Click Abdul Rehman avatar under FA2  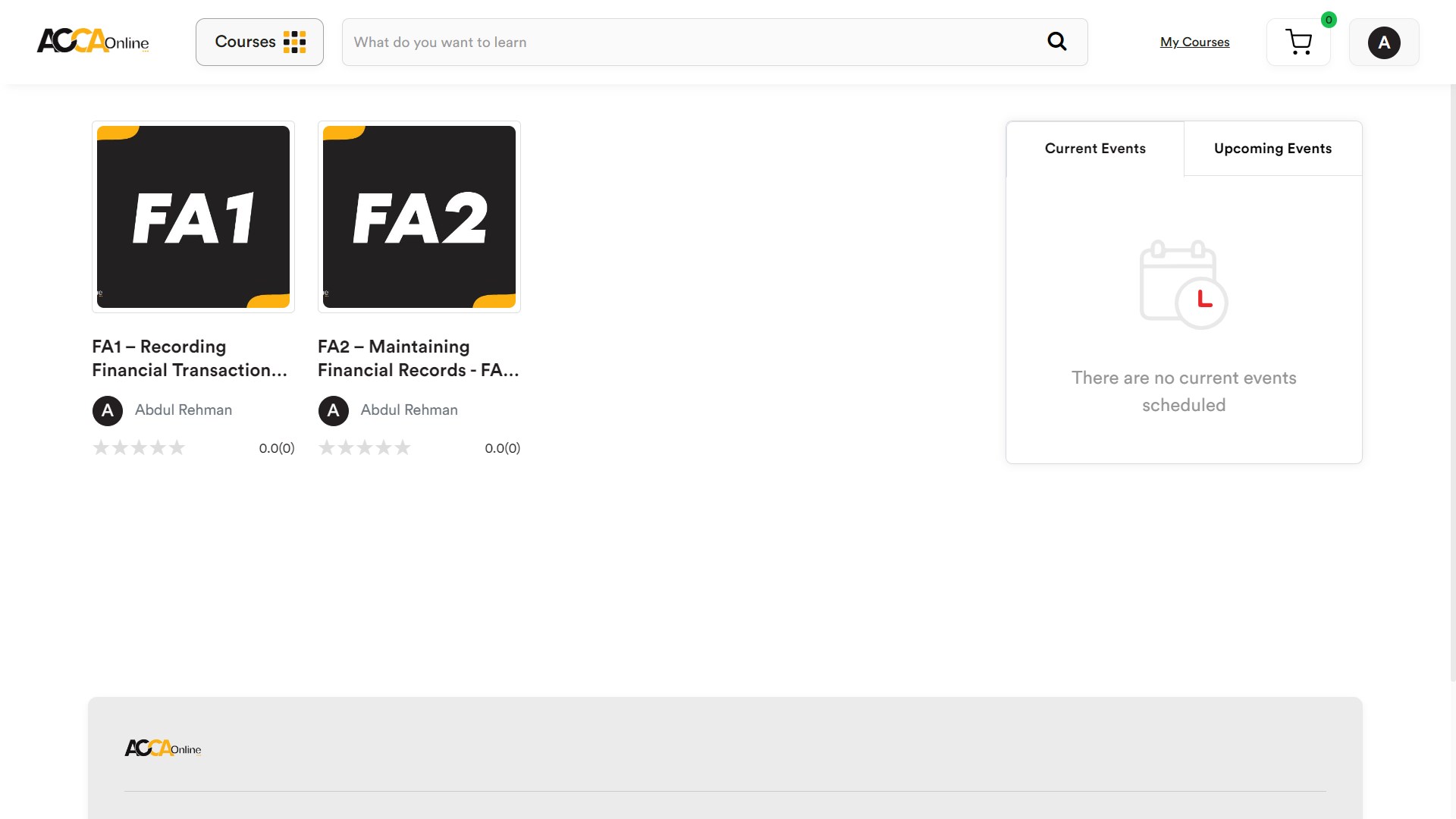pyautogui.click(x=334, y=410)
